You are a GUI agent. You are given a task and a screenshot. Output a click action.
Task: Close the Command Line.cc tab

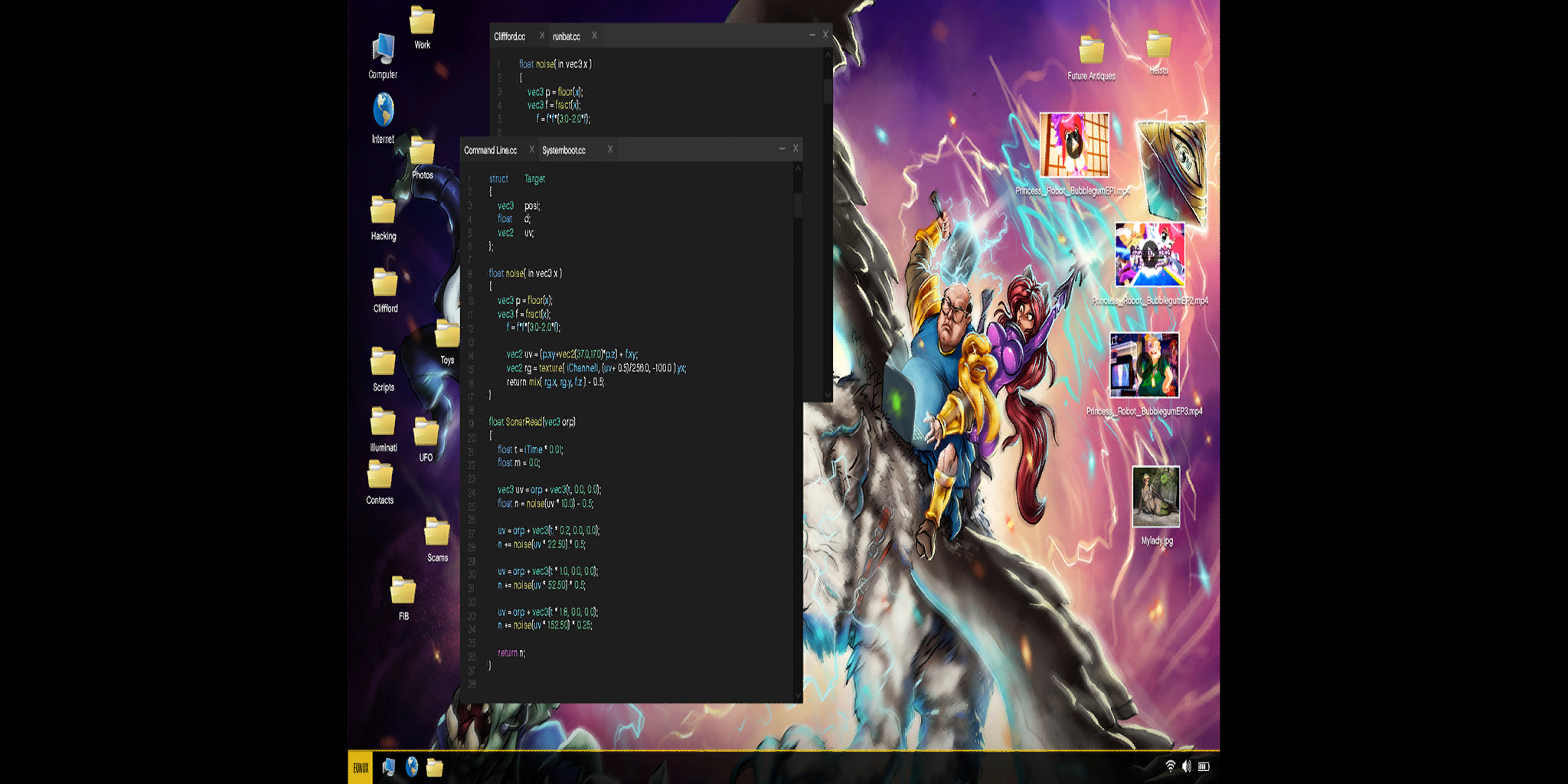coord(531,149)
